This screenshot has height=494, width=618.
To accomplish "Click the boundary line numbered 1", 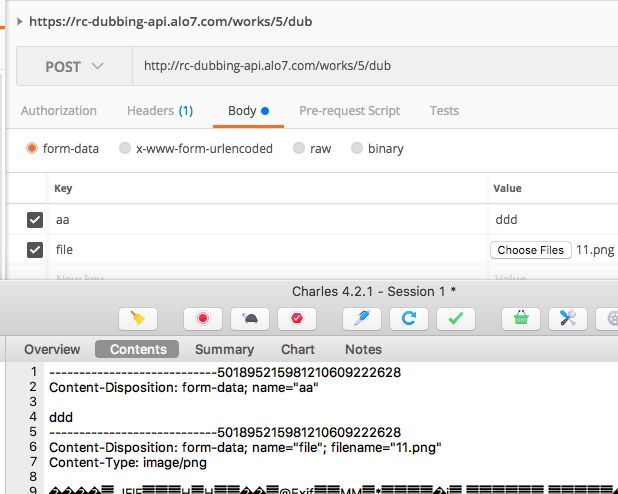I will (225, 373).
